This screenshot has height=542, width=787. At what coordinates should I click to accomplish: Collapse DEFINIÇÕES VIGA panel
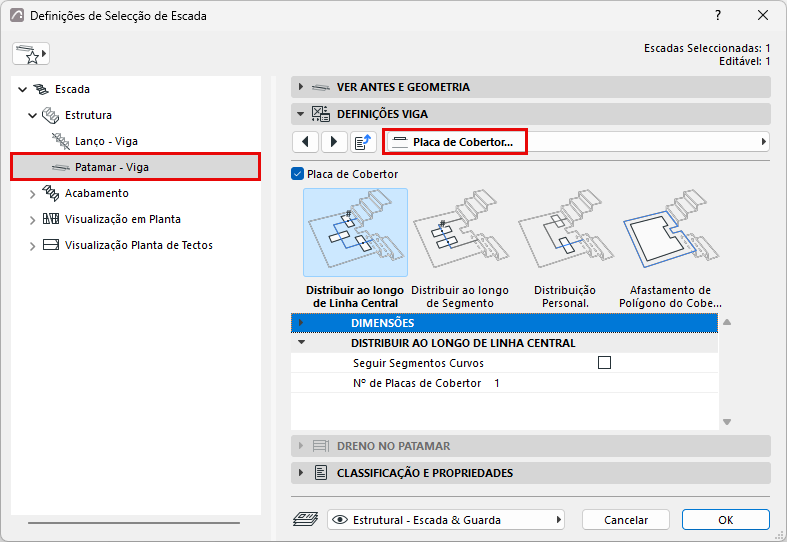(301, 114)
